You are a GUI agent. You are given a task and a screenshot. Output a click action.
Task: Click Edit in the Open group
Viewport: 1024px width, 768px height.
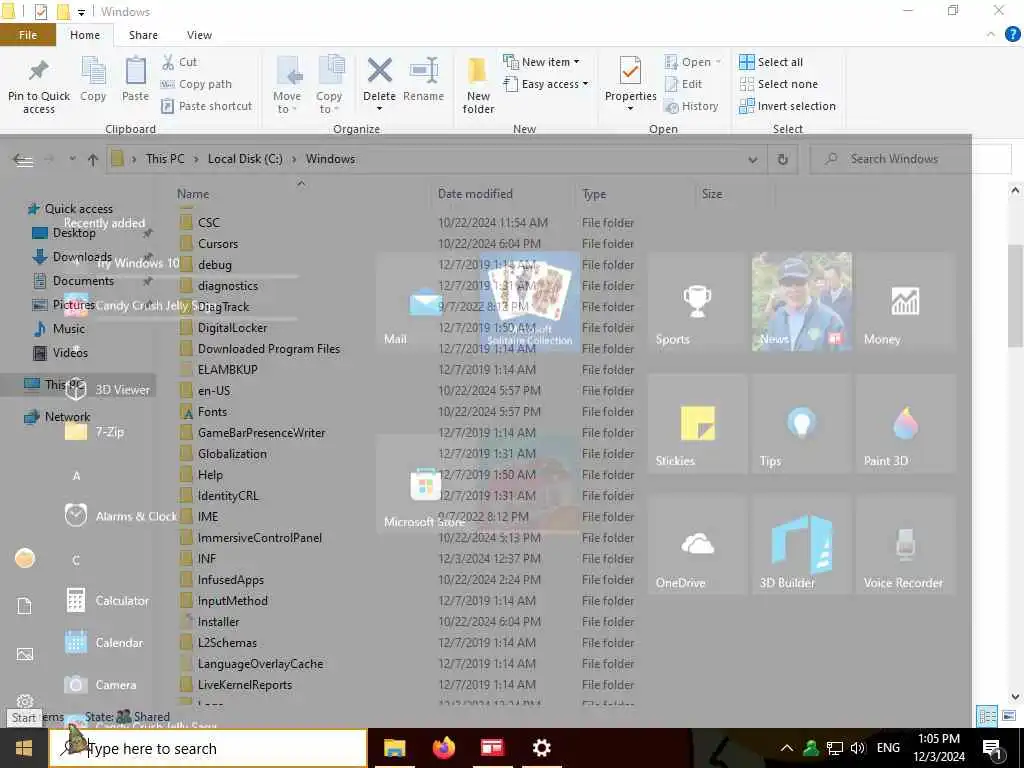[x=683, y=84]
